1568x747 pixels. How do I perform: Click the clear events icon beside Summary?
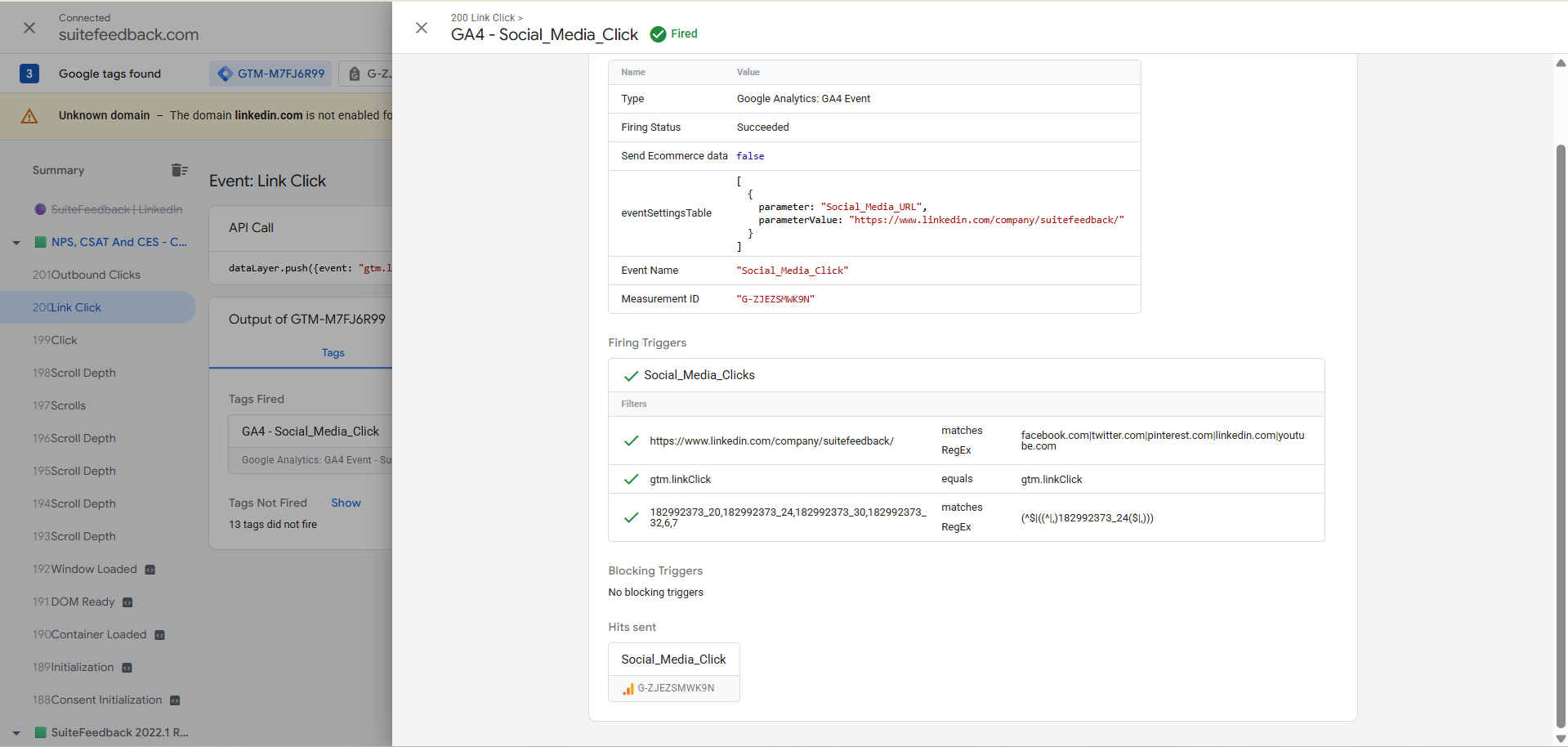(x=179, y=170)
